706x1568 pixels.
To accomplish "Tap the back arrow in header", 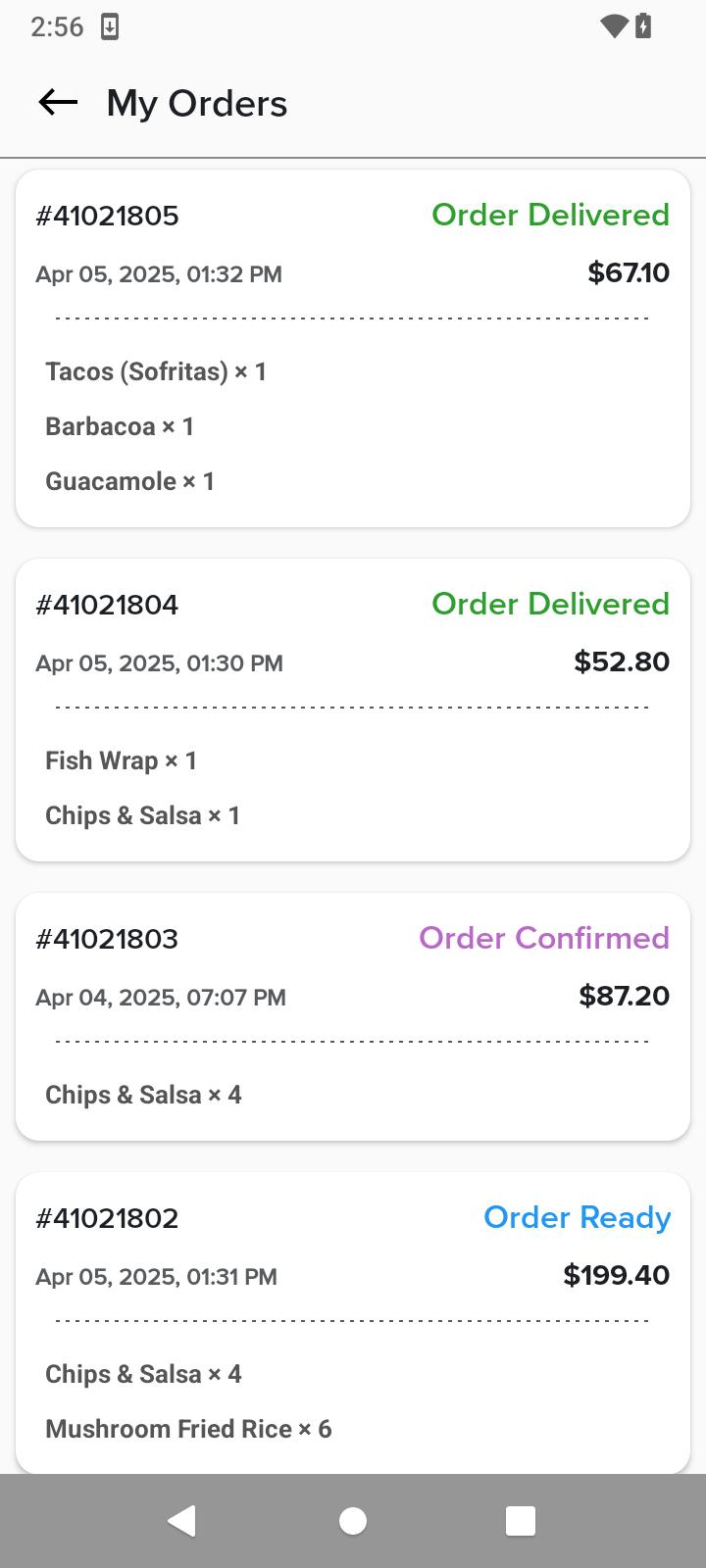I will (58, 102).
